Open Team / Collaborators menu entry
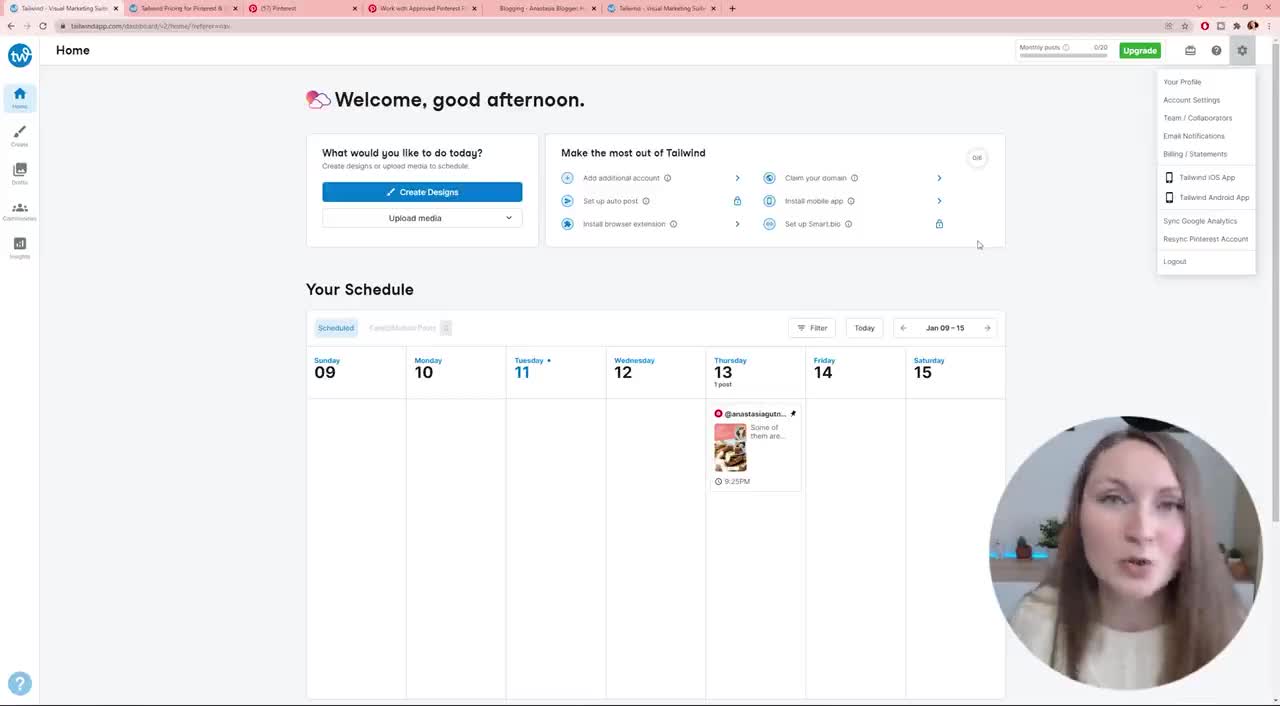This screenshot has height=706, width=1280. (x=1197, y=118)
